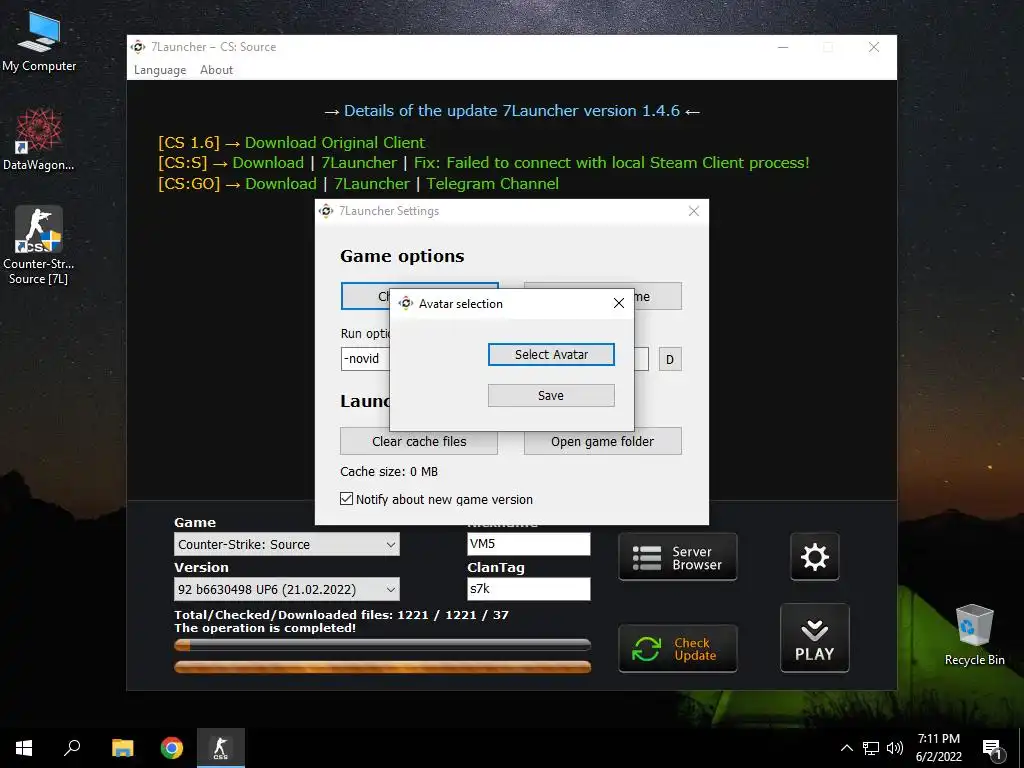Show hidden tray icons chevron
This screenshot has width=1024, height=768.
(846, 748)
